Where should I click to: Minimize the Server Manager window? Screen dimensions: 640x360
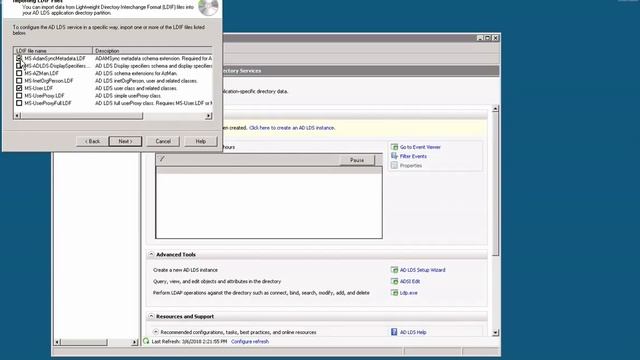(480, 38)
